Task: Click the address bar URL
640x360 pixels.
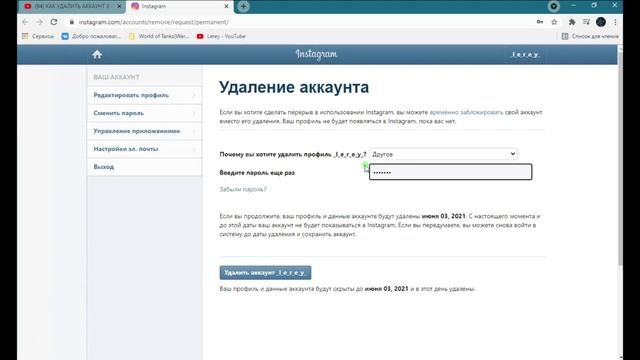Action: pos(153,22)
